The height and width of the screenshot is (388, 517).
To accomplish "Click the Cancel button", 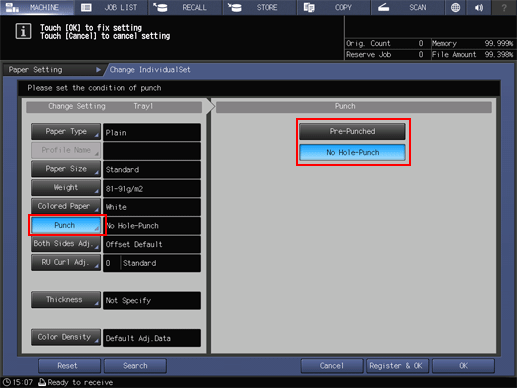I will pos(332,366).
